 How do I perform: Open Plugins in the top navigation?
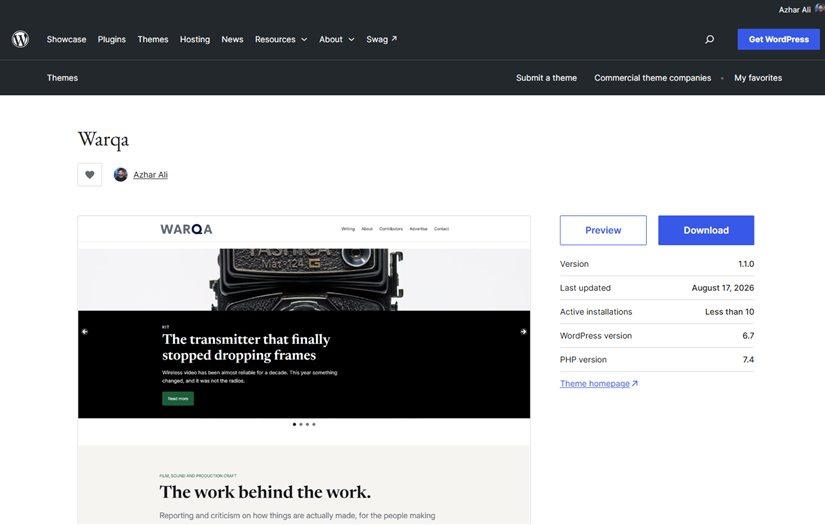tap(112, 39)
